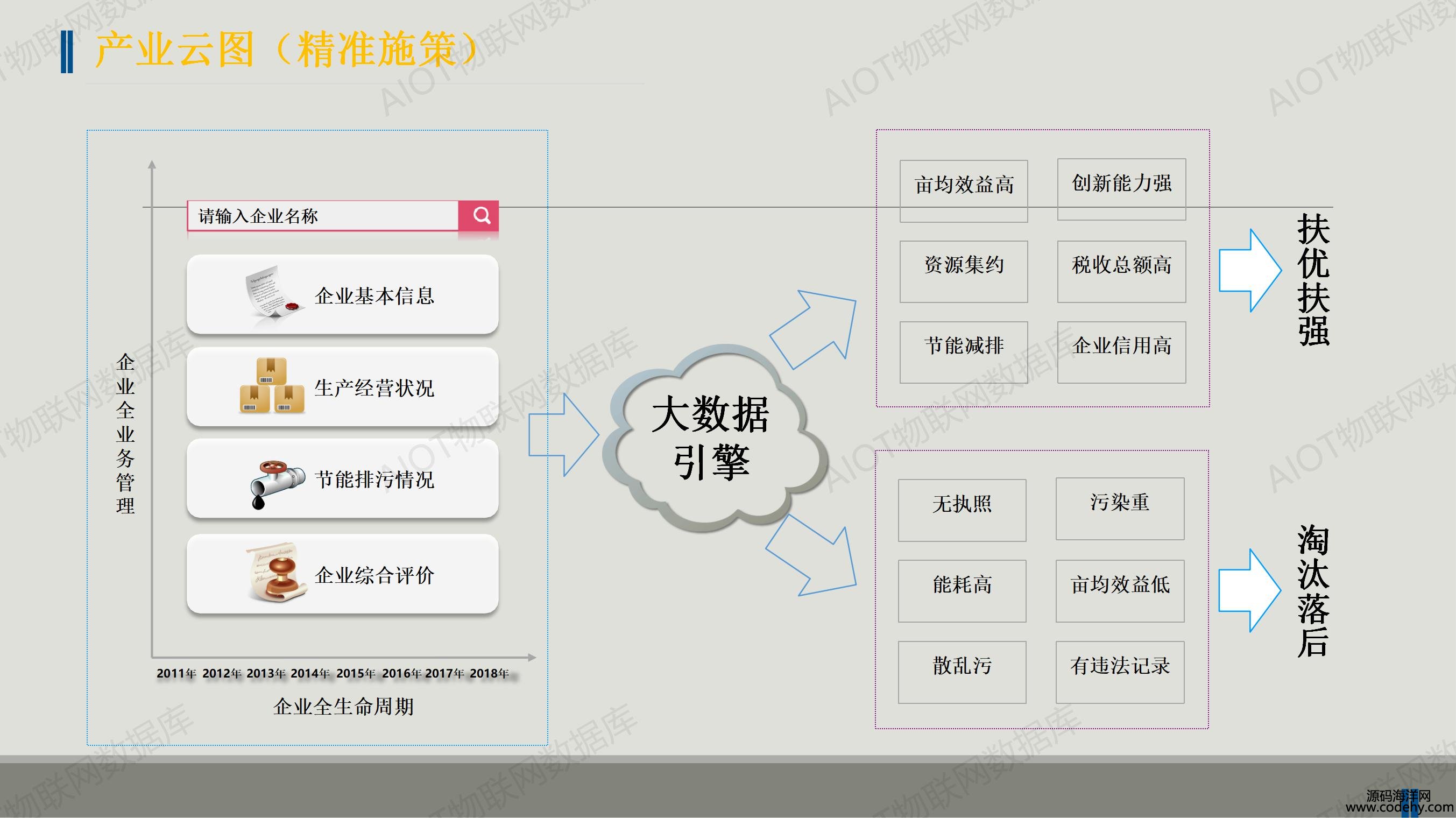Select the 资源集约 tag box
This screenshot has height=818, width=1456.
[x=964, y=271]
